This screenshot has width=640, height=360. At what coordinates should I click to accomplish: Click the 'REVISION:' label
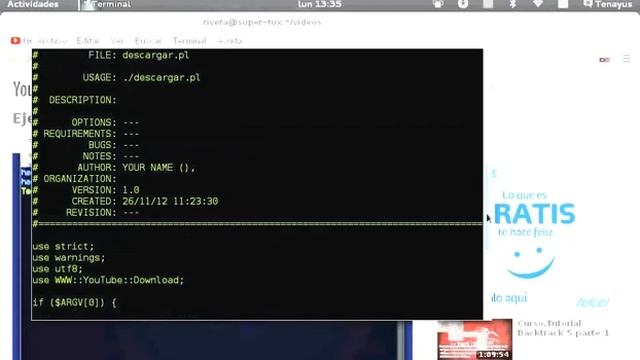91,213
